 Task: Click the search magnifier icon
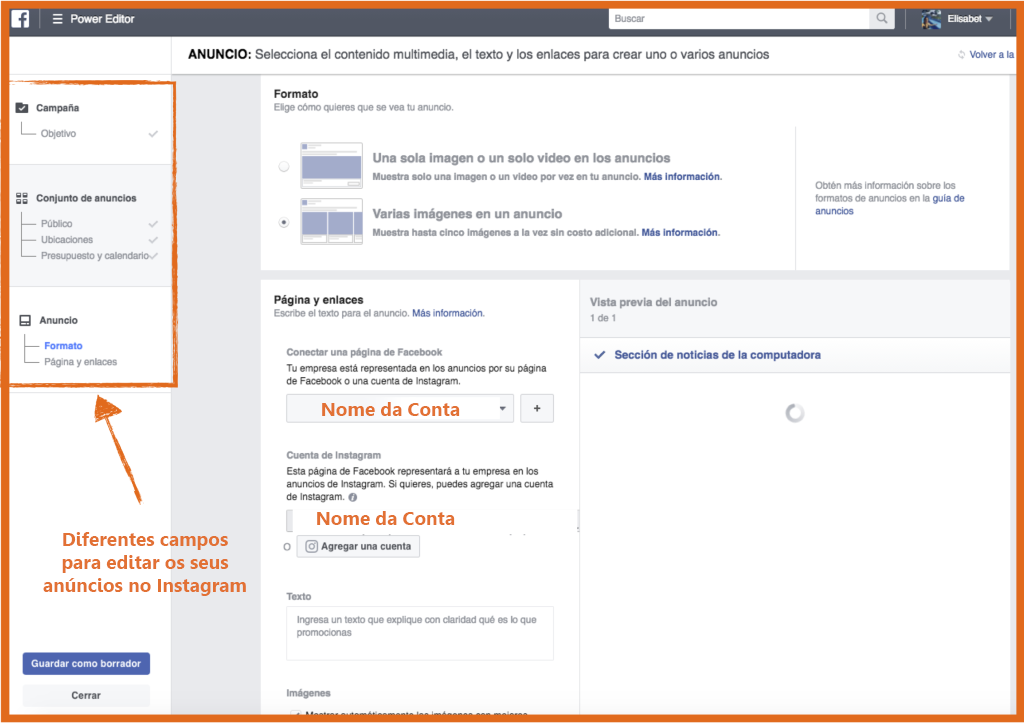(882, 19)
